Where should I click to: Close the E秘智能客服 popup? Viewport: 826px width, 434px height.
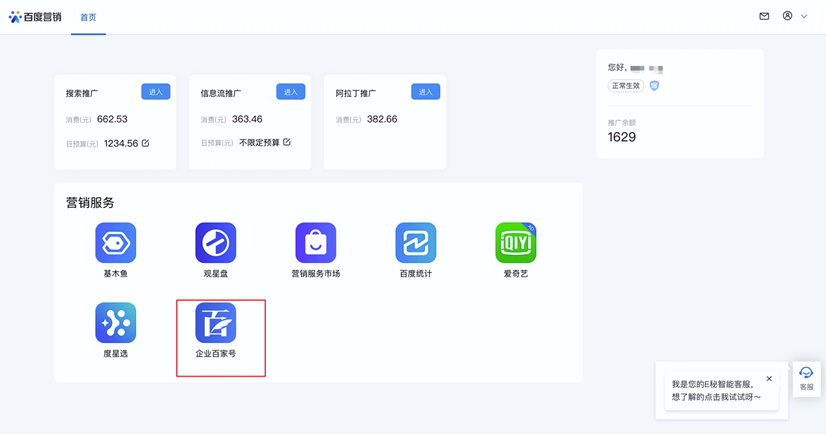769,378
